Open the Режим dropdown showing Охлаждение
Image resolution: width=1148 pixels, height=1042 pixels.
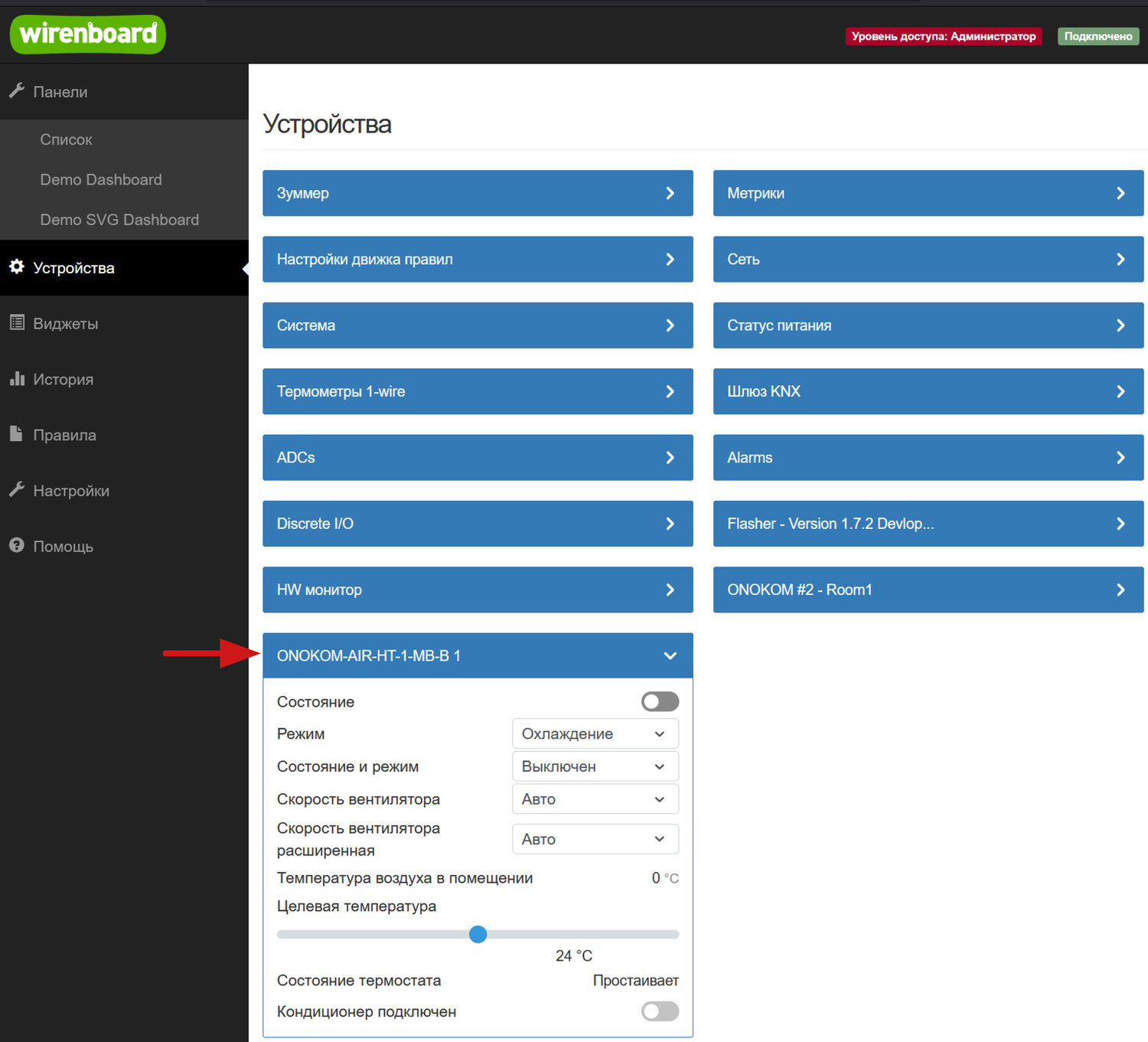tap(595, 733)
